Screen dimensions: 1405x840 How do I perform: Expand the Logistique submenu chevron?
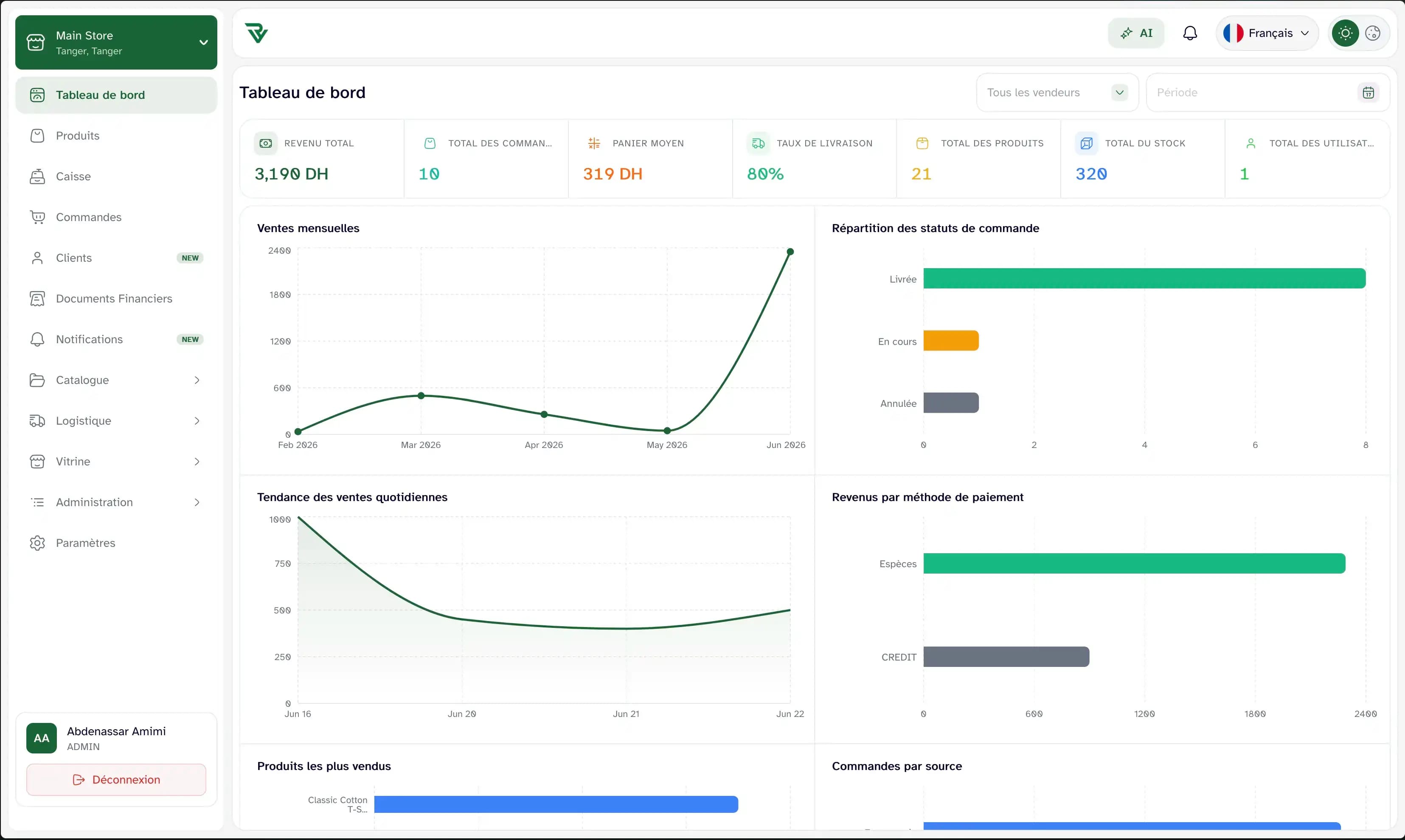point(197,421)
